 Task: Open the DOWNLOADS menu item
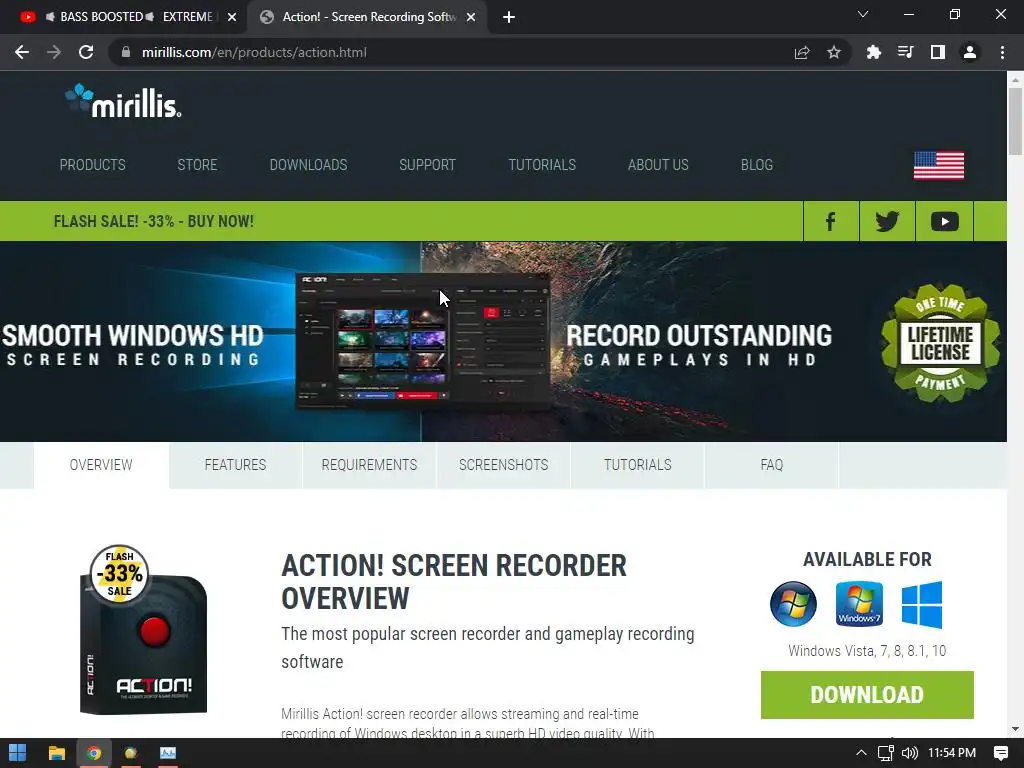pos(308,165)
